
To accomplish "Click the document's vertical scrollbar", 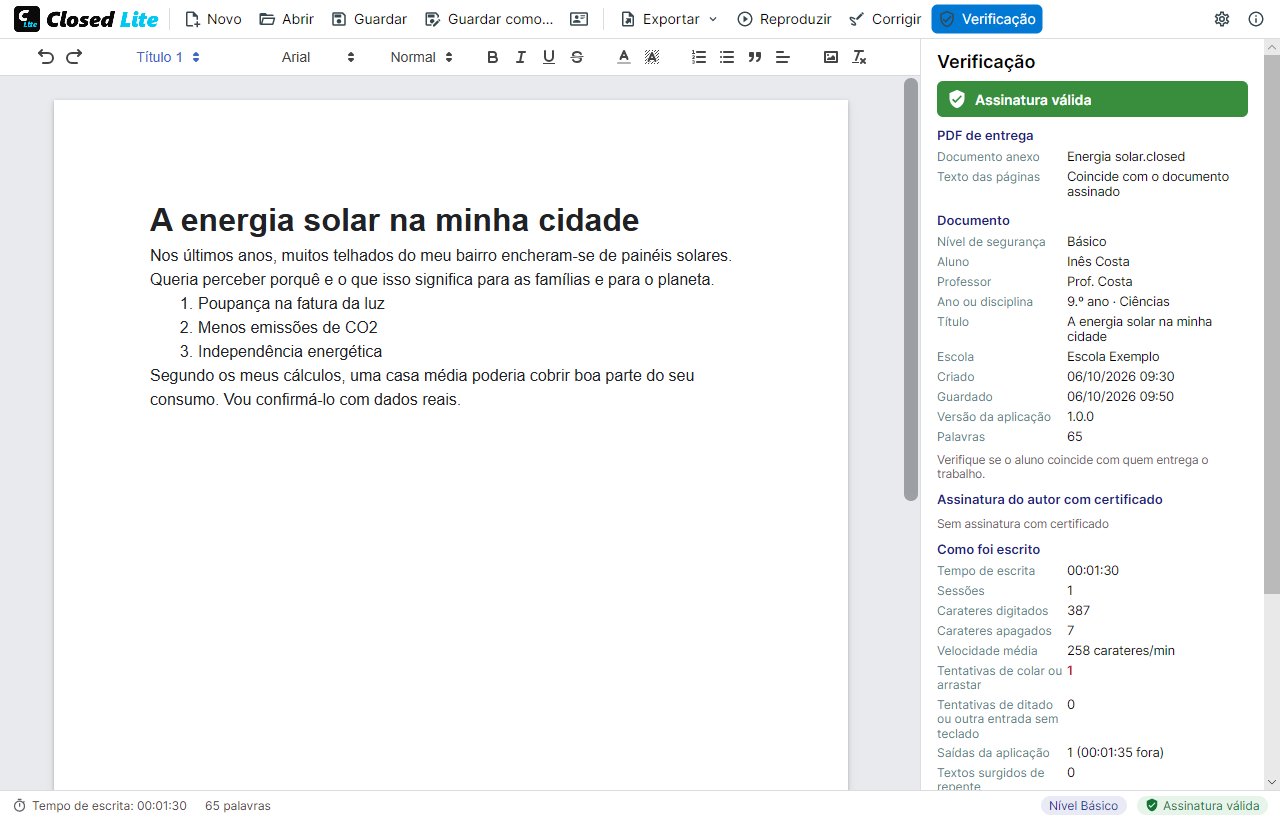I will (911, 290).
